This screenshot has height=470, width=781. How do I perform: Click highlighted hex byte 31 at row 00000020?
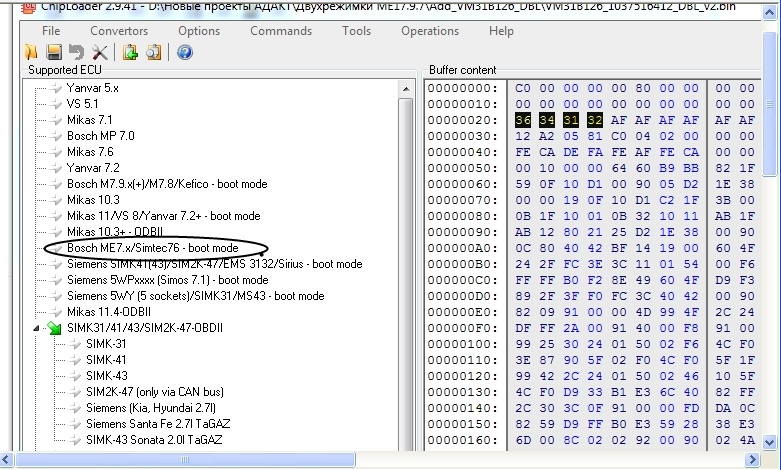(x=571, y=120)
